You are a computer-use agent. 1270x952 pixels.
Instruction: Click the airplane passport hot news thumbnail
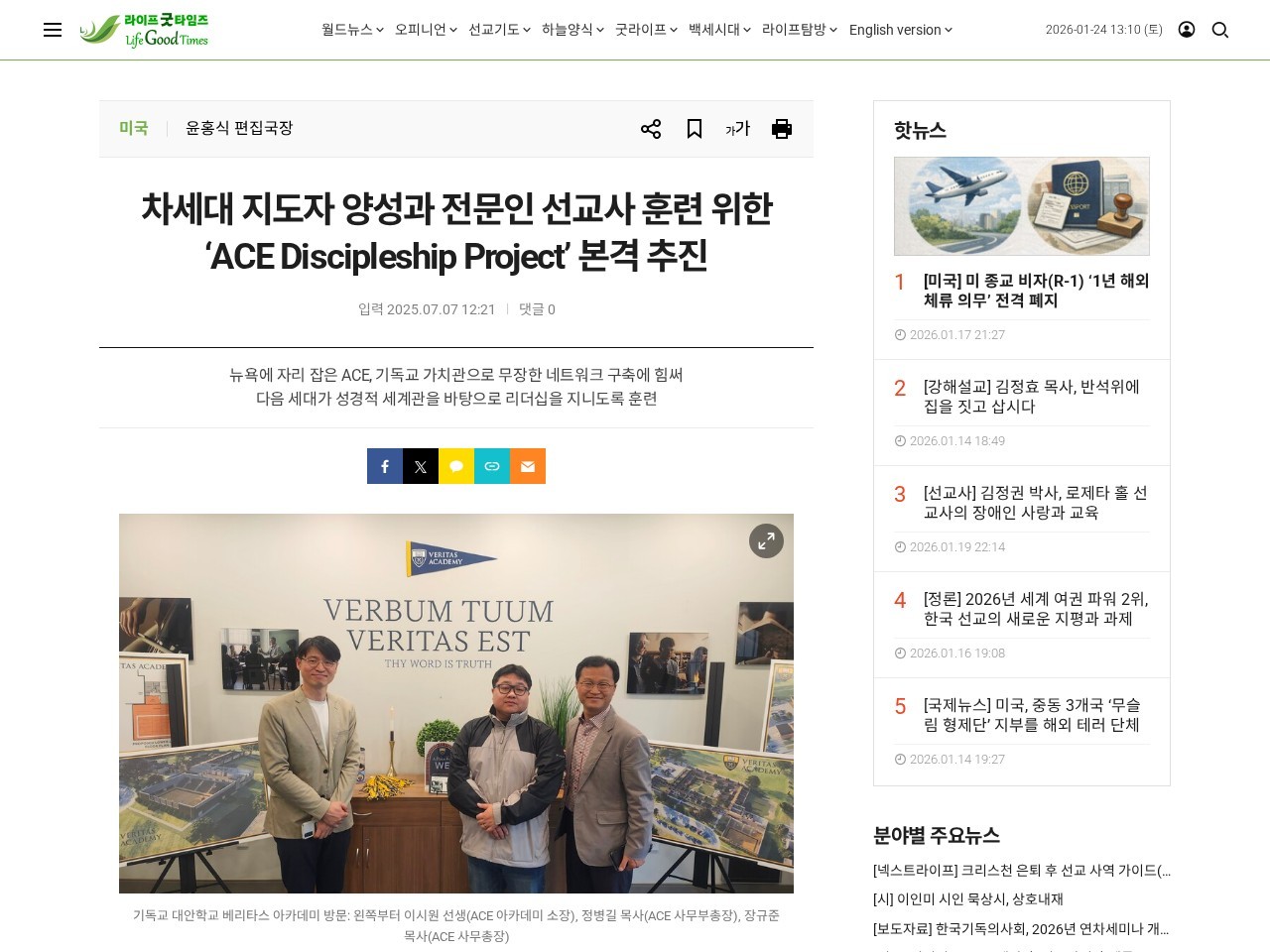(x=1022, y=206)
